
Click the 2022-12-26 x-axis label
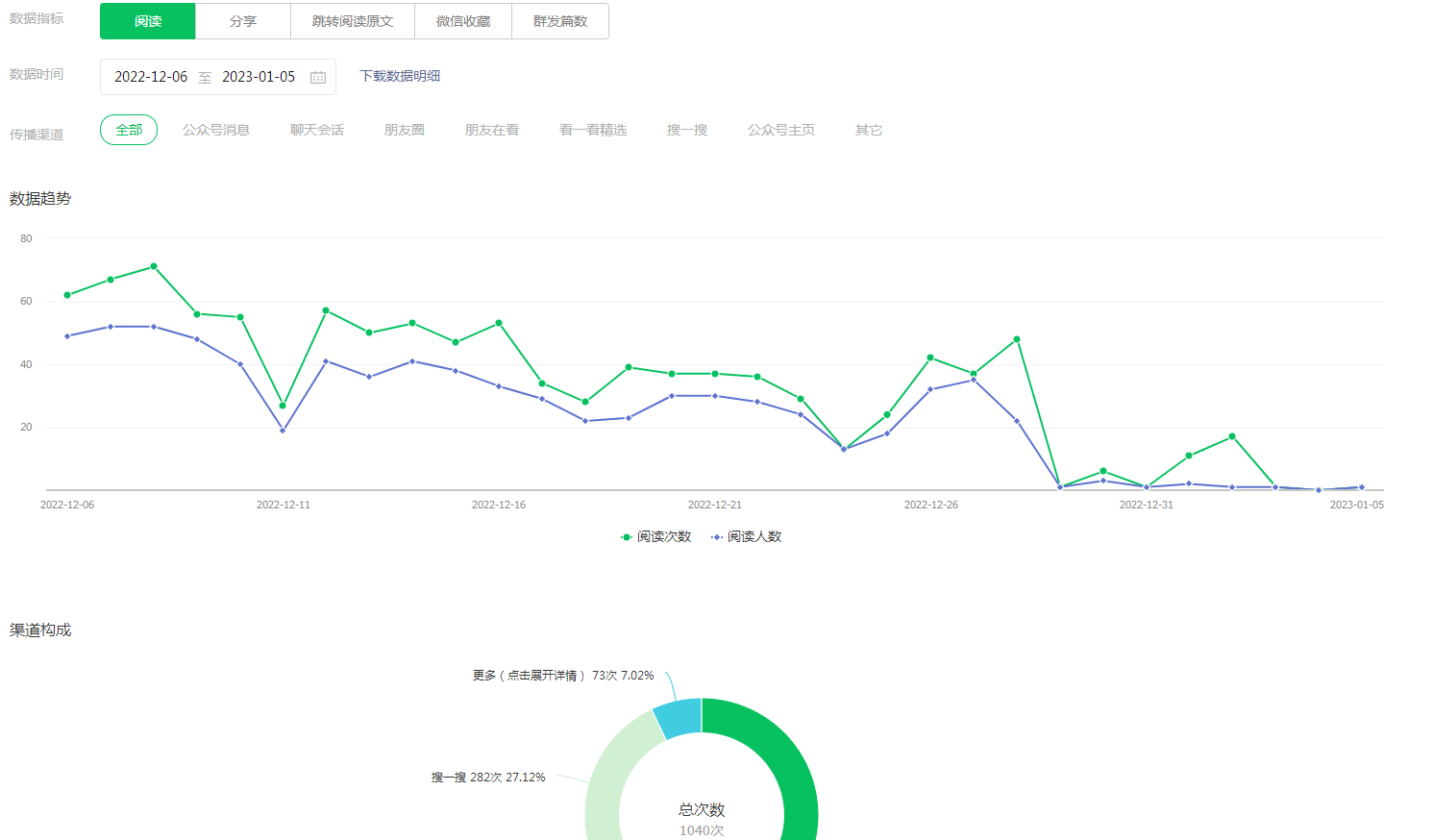931,505
